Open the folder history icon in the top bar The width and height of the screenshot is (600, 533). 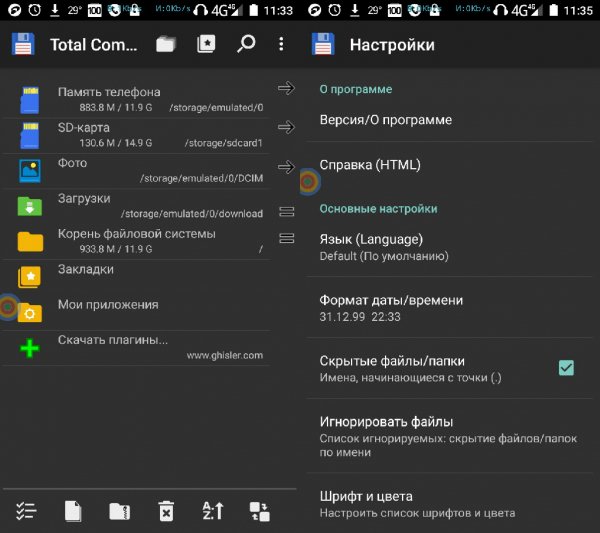coord(166,44)
